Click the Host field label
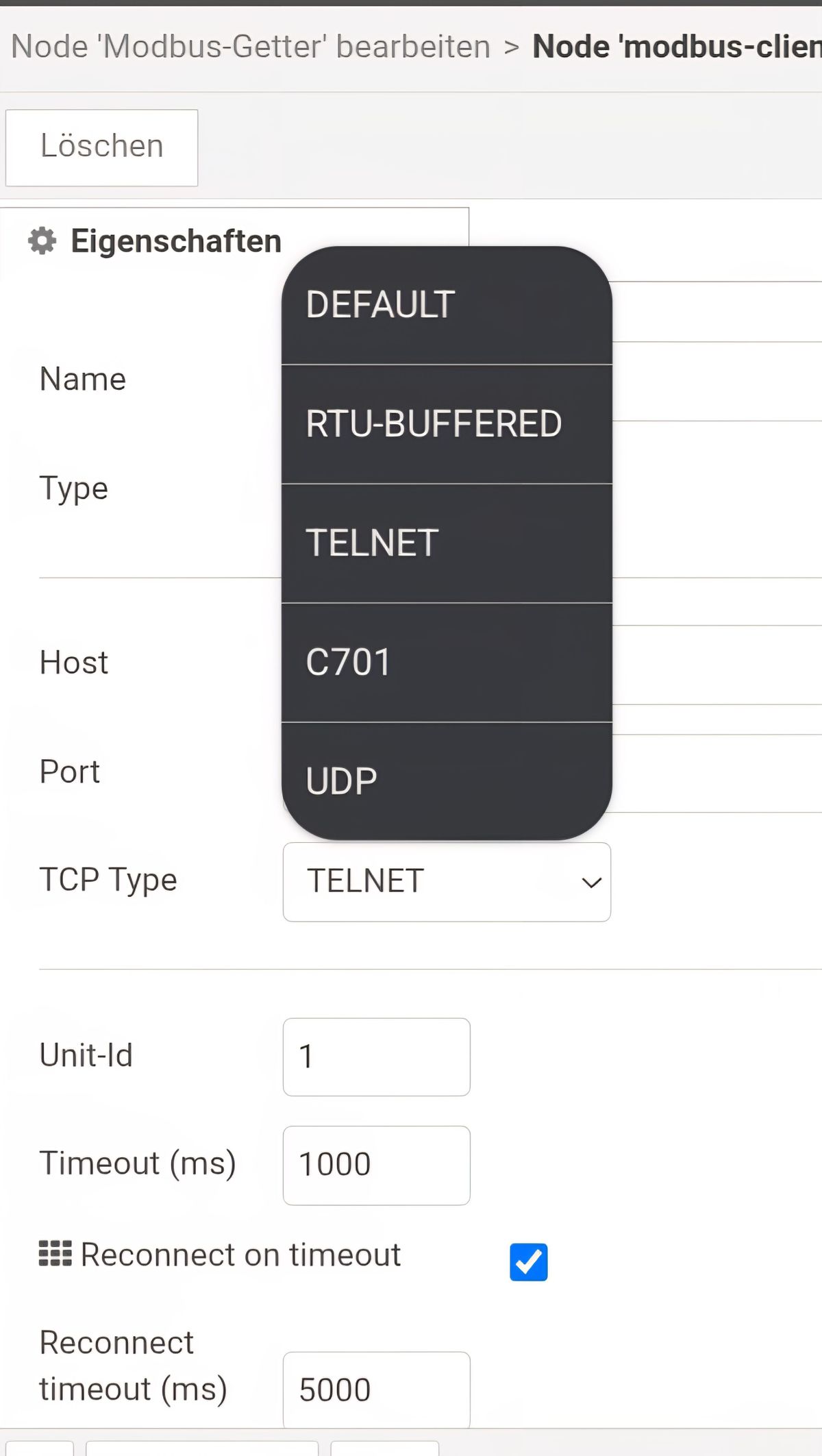The width and height of the screenshot is (822, 1456). [x=74, y=663]
